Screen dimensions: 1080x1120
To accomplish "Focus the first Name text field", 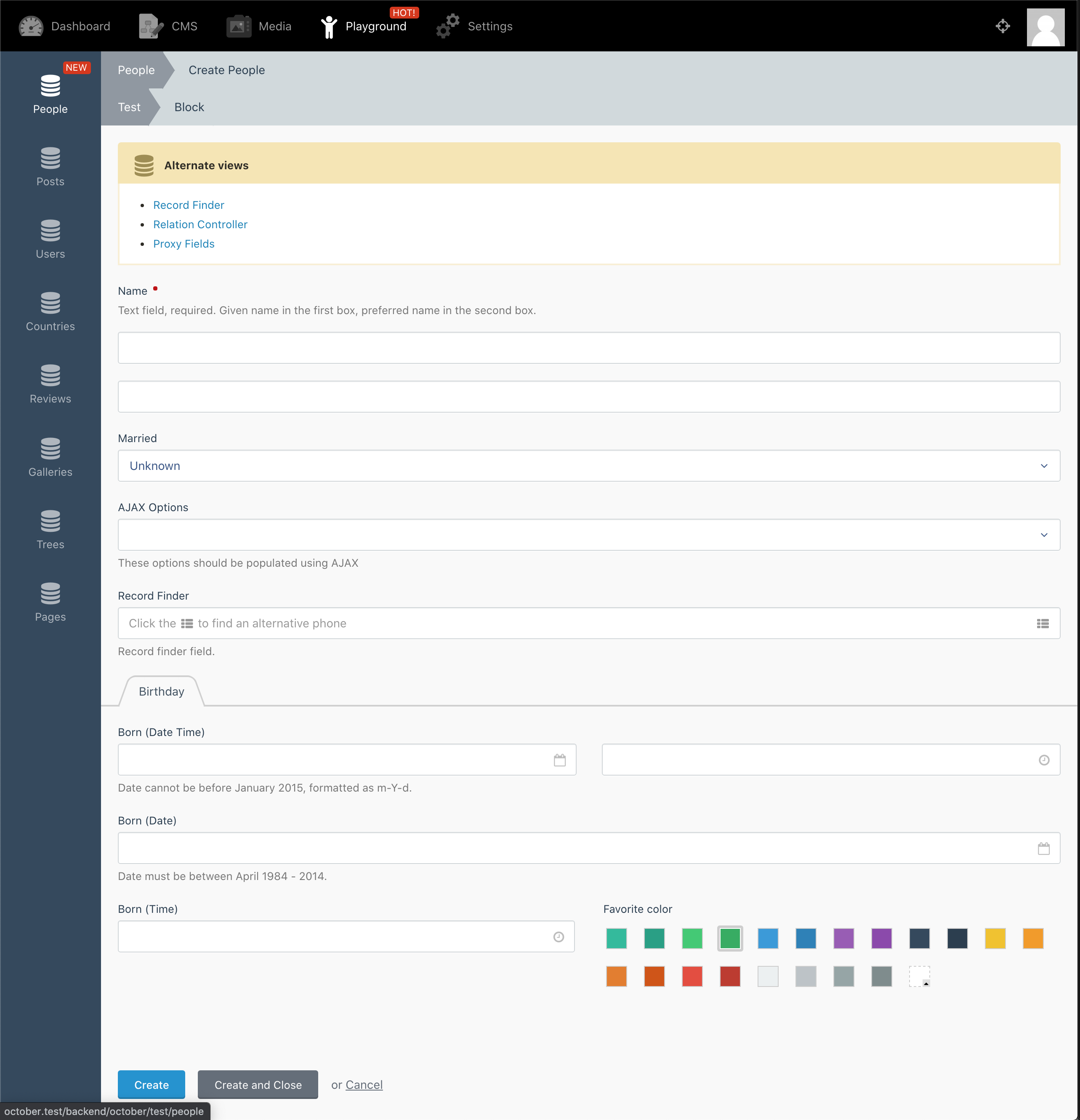I will [588, 348].
